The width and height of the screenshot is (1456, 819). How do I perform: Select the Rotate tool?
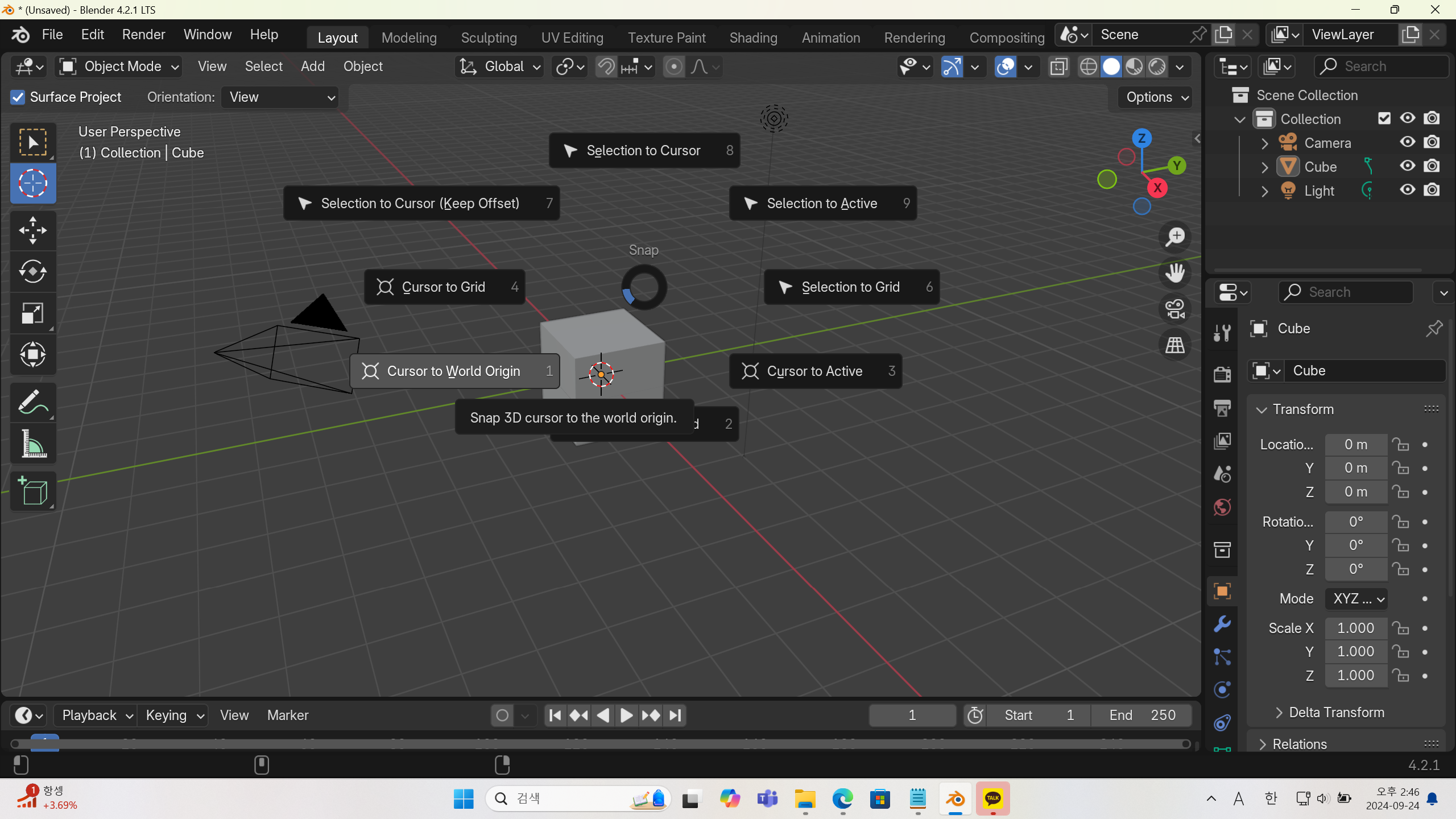pos(32,271)
